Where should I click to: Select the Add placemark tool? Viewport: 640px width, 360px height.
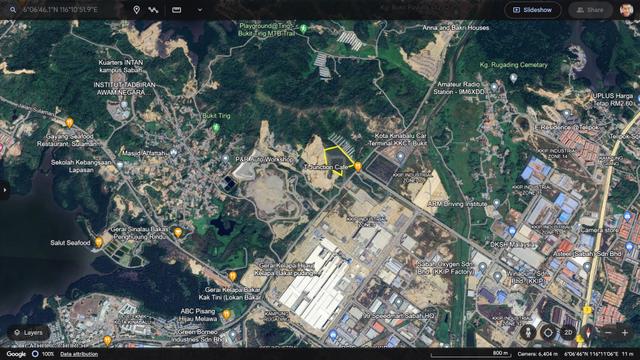(x=136, y=9)
